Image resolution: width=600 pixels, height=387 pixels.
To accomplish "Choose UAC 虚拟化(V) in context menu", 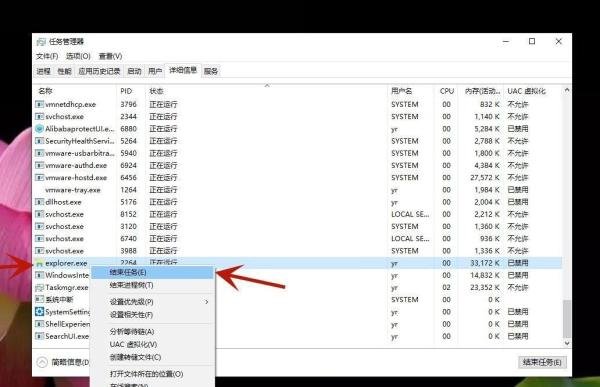I will [x=152, y=344].
